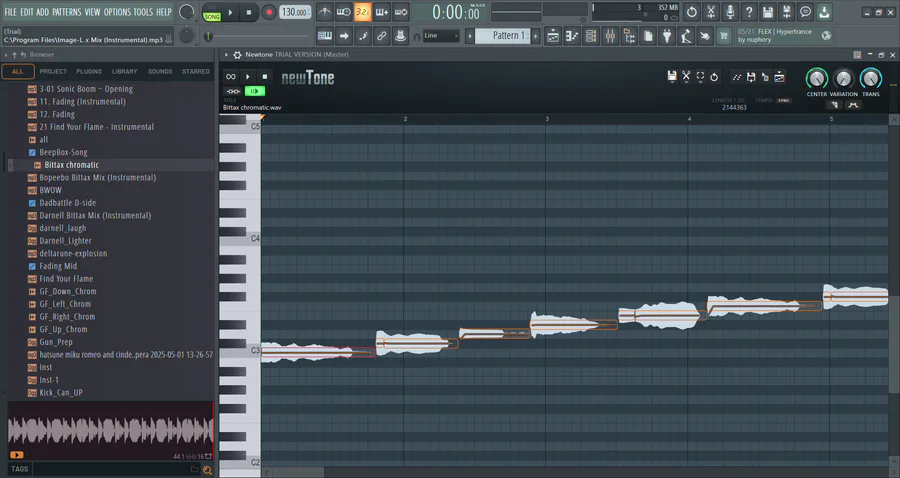Click the auto-scroll arrow icon
900x478 pixels.
[343, 36]
